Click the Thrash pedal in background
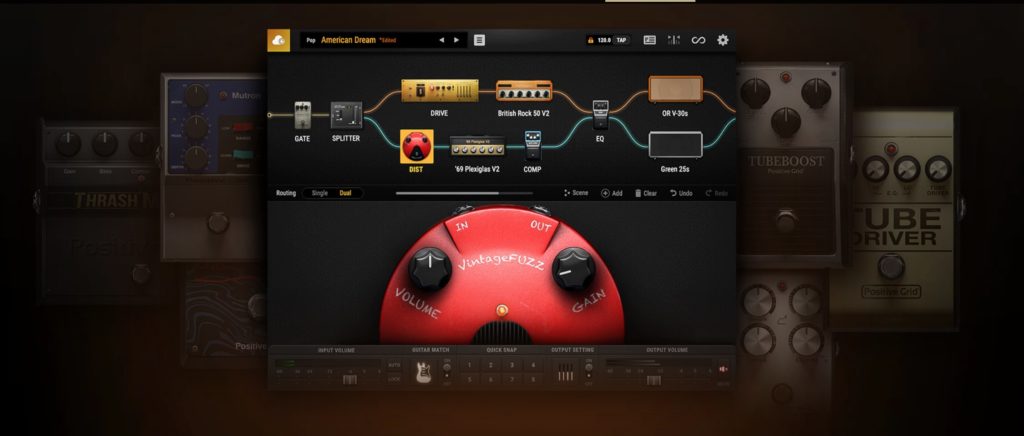 coord(103,209)
